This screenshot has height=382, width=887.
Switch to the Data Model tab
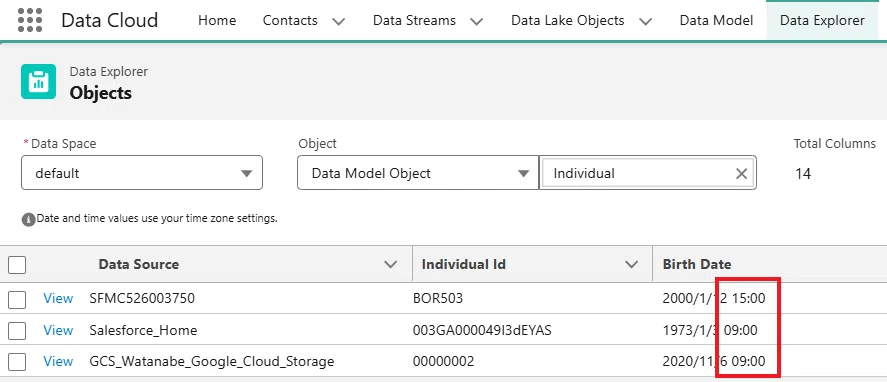[716, 20]
